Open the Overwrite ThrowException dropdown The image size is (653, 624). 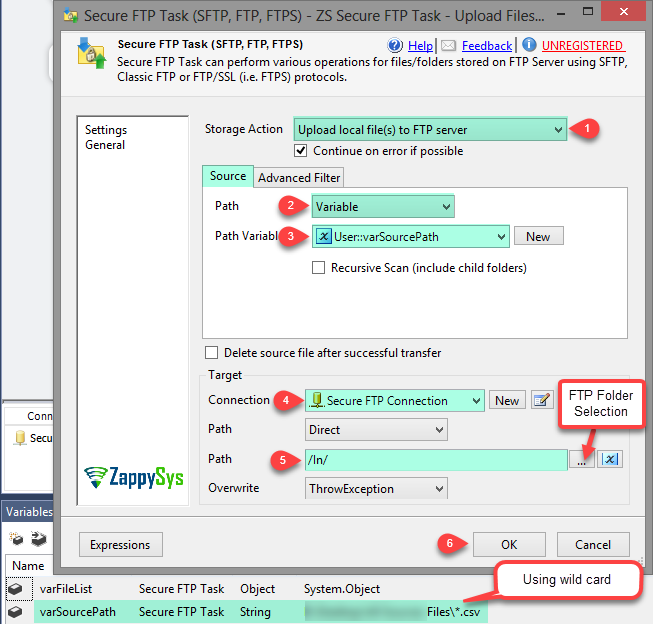(x=376, y=488)
